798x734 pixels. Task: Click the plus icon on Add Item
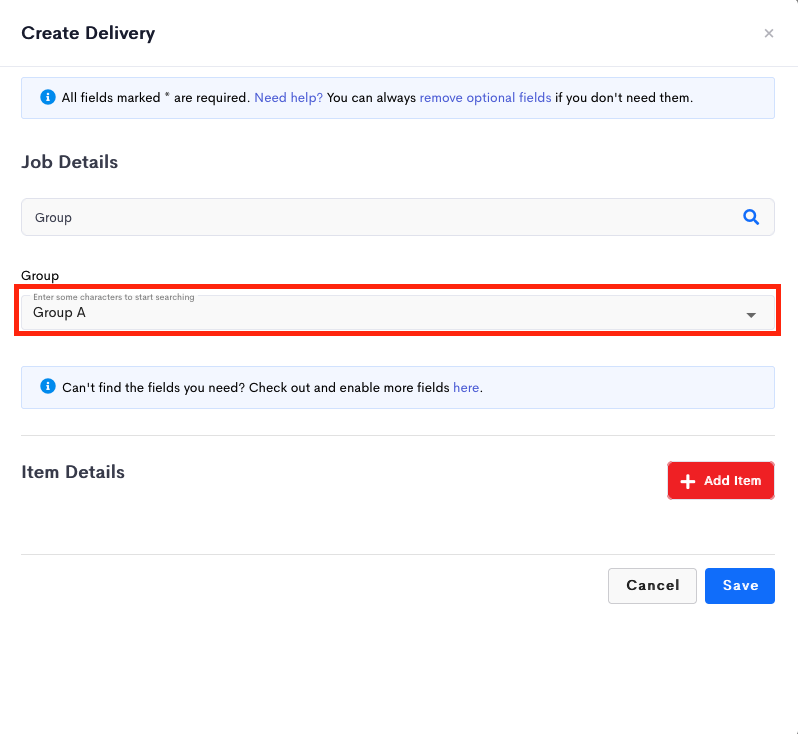tap(688, 481)
